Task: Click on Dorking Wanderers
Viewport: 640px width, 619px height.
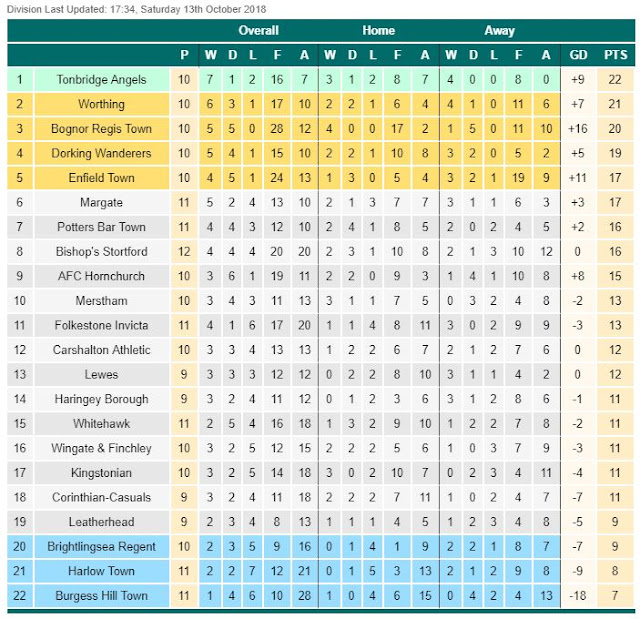Action: point(101,153)
